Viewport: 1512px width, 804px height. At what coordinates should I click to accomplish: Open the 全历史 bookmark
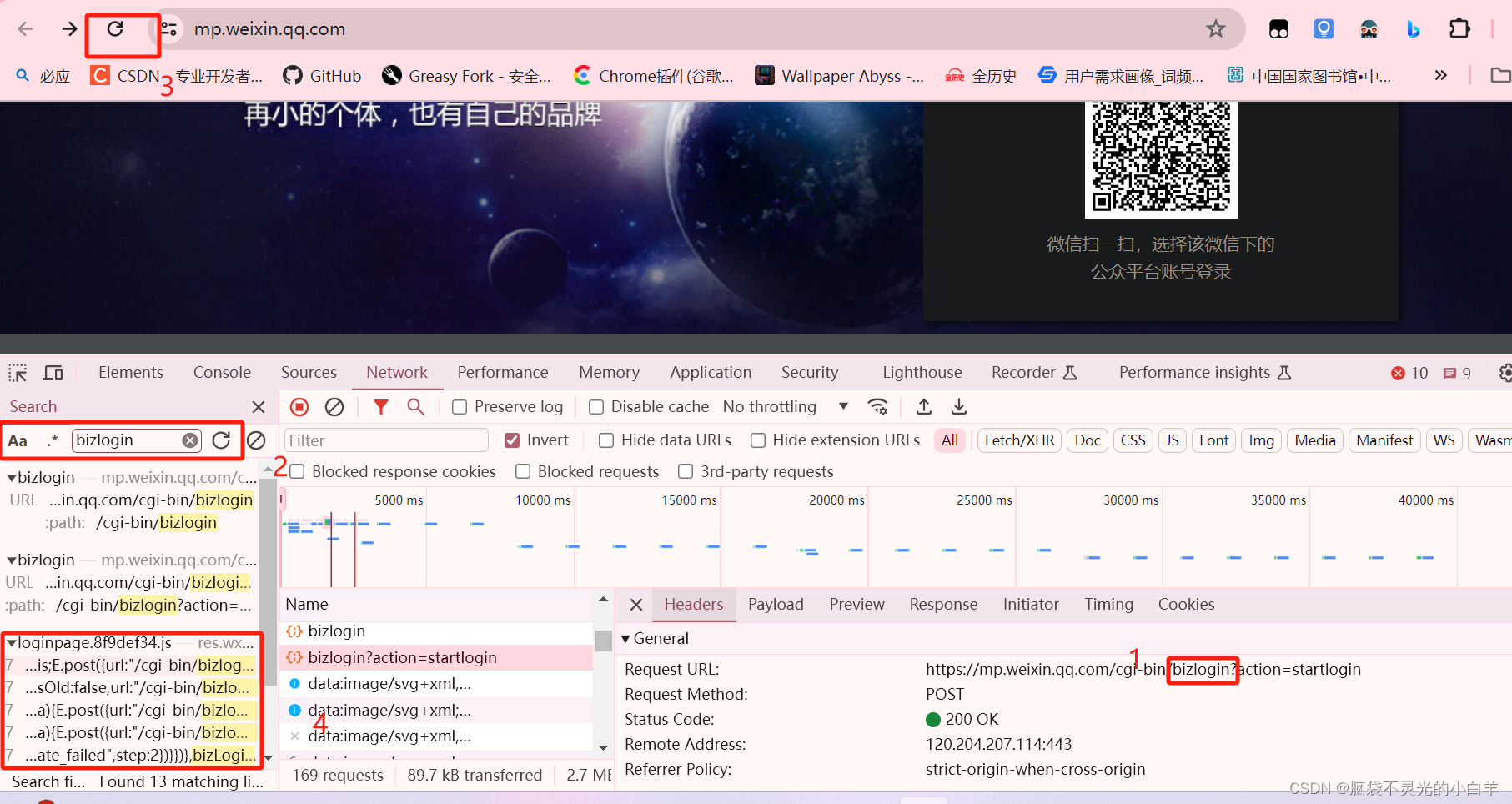tap(981, 76)
